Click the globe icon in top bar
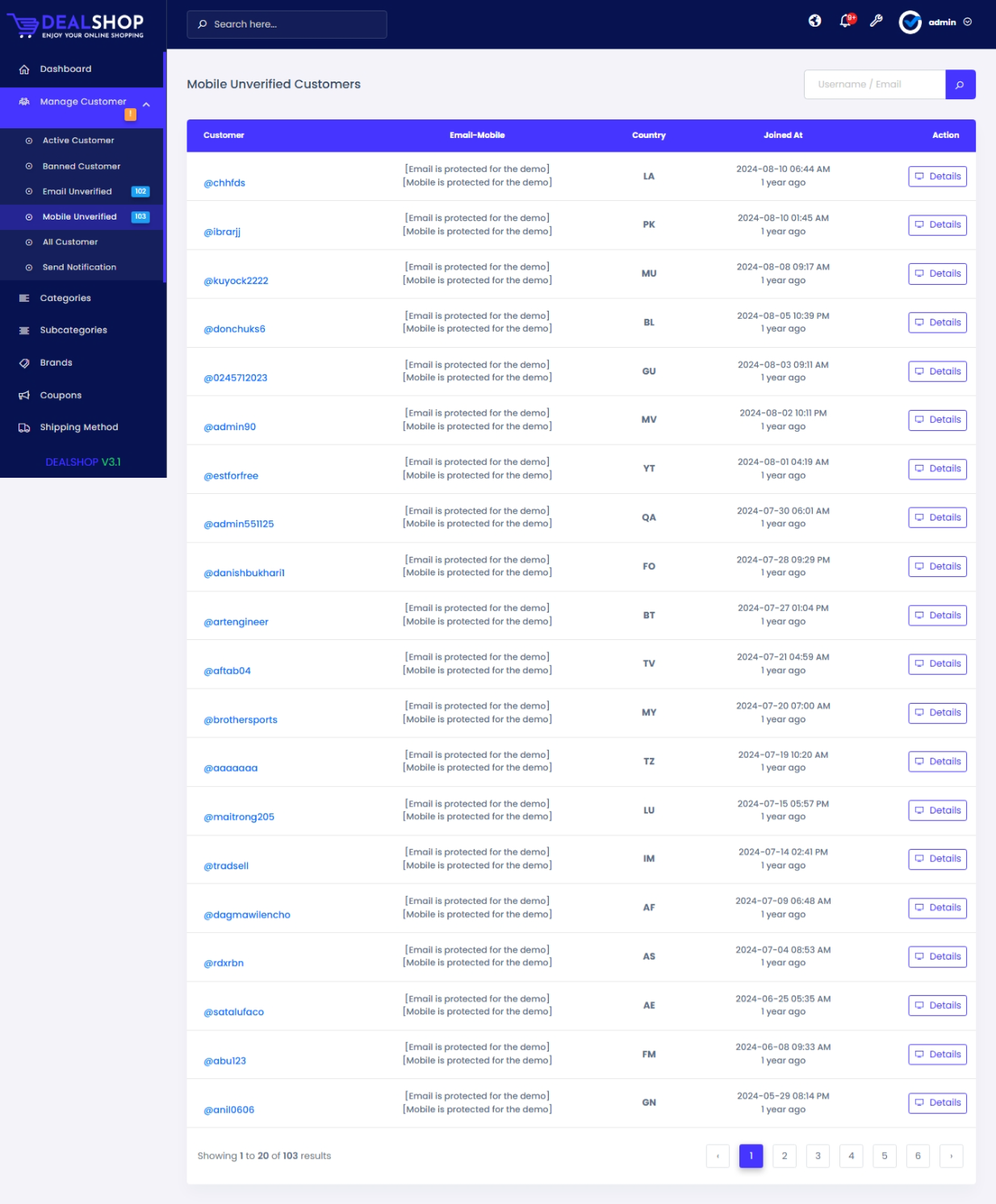The width and height of the screenshot is (996, 1204). [x=814, y=21]
